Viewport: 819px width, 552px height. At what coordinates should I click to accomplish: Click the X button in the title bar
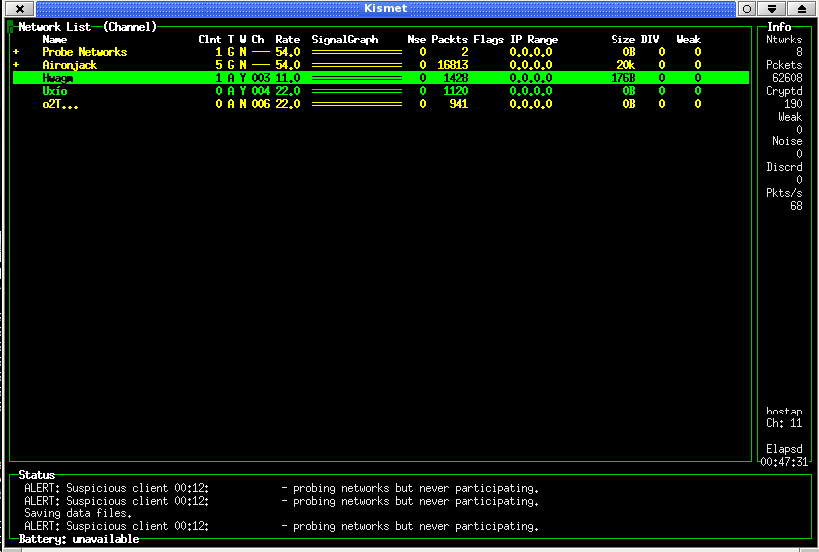pyautogui.click(x=19, y=8)
